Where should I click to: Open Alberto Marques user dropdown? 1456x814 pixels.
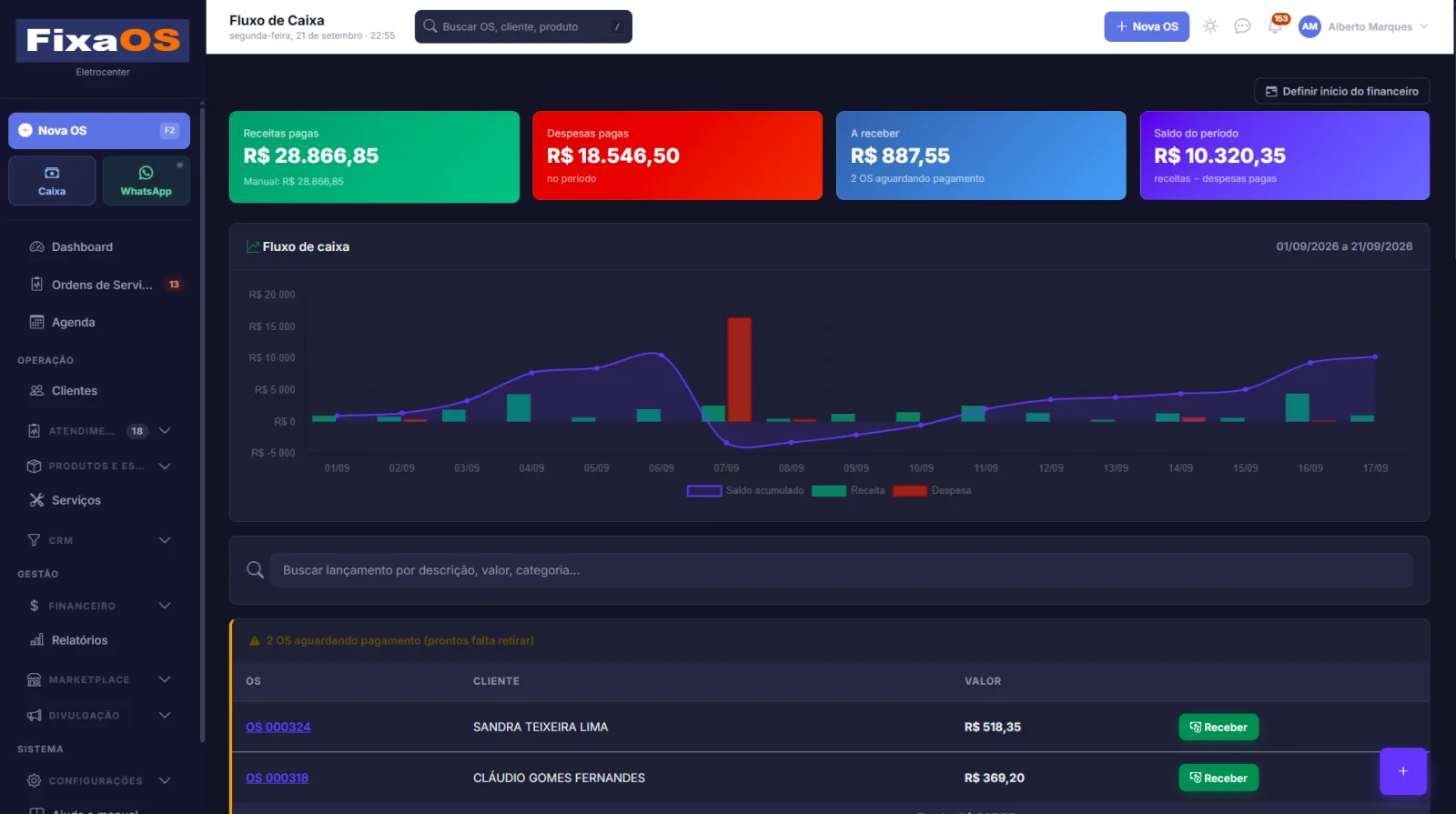(x=1364, y=26)
